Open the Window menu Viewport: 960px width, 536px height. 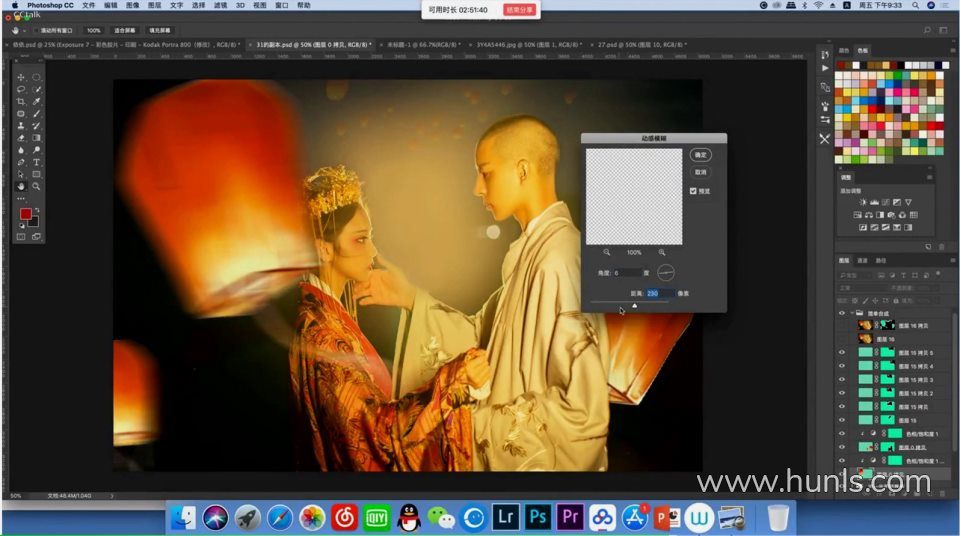click(282, 5)
